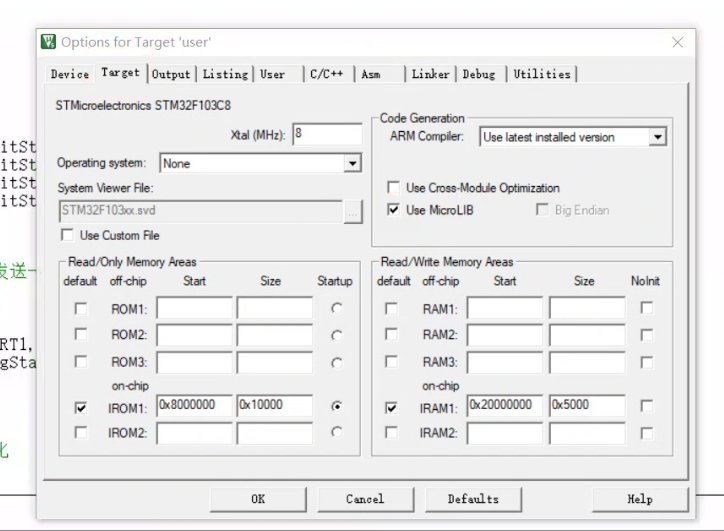Click the ROM1 Size field

[275, 308]
